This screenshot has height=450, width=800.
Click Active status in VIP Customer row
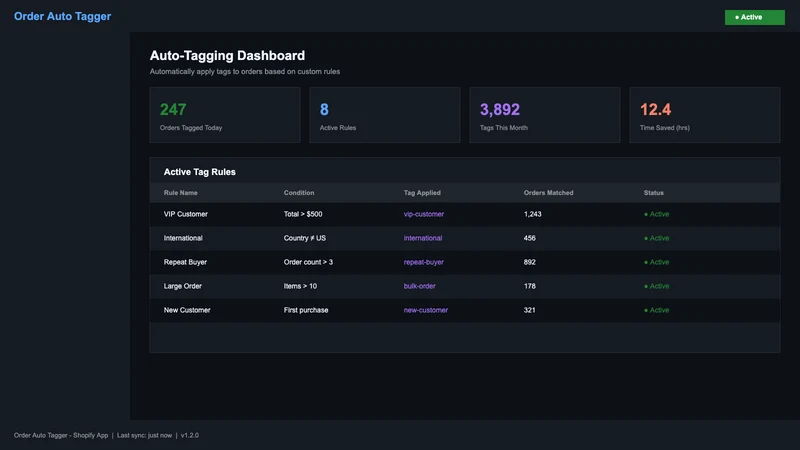click(657, 214)
